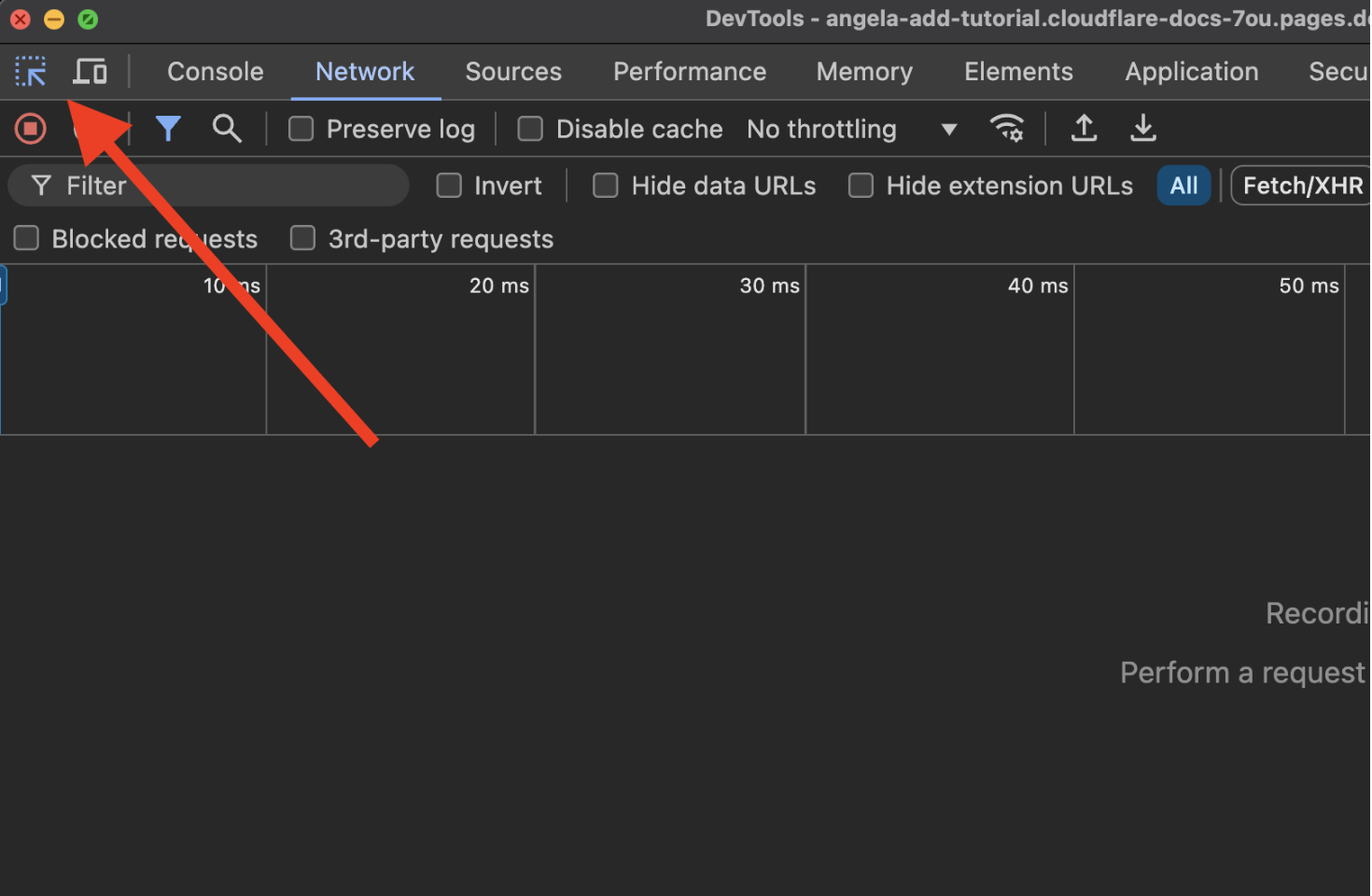Enable the Invert filter option
The width and height of the screenshot is (1372, 896).
pyautogui.click(x=448, y=186)
